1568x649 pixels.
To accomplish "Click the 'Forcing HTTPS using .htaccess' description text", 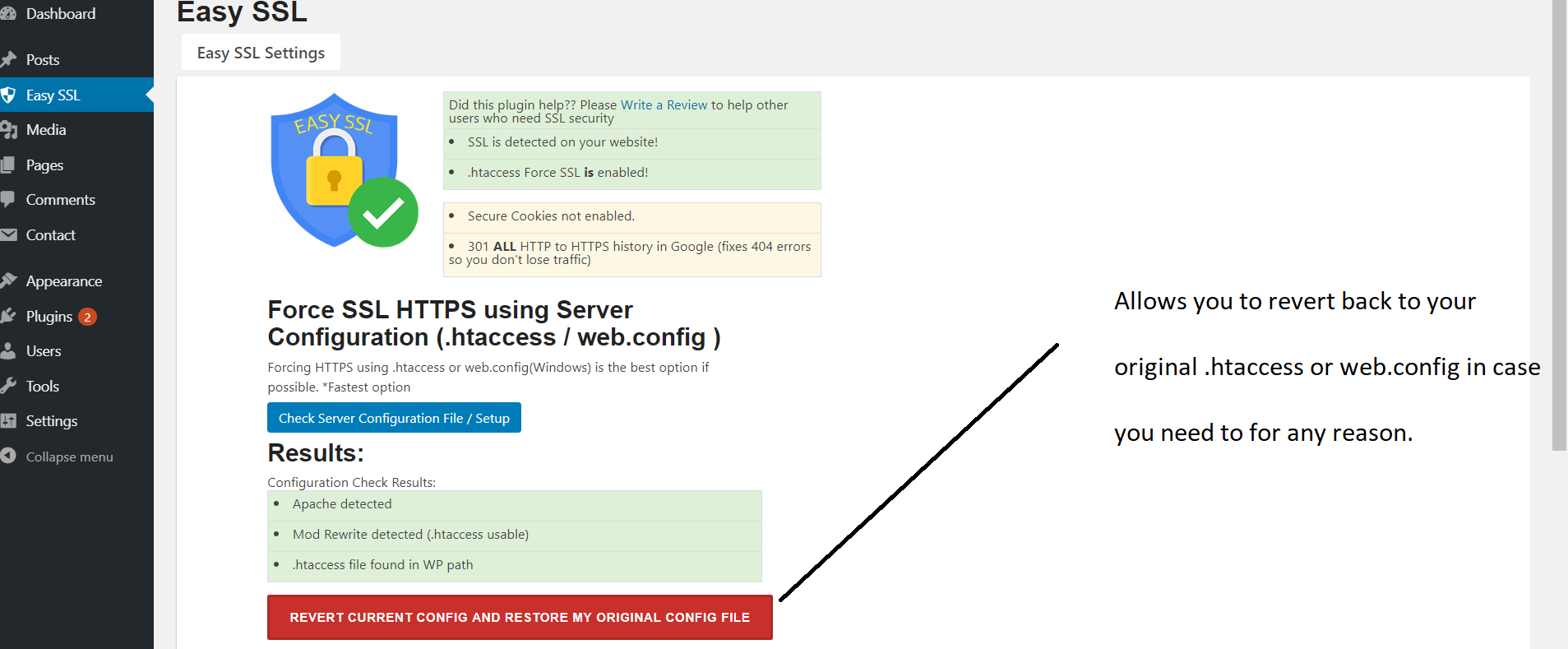I will click(488, 378).
